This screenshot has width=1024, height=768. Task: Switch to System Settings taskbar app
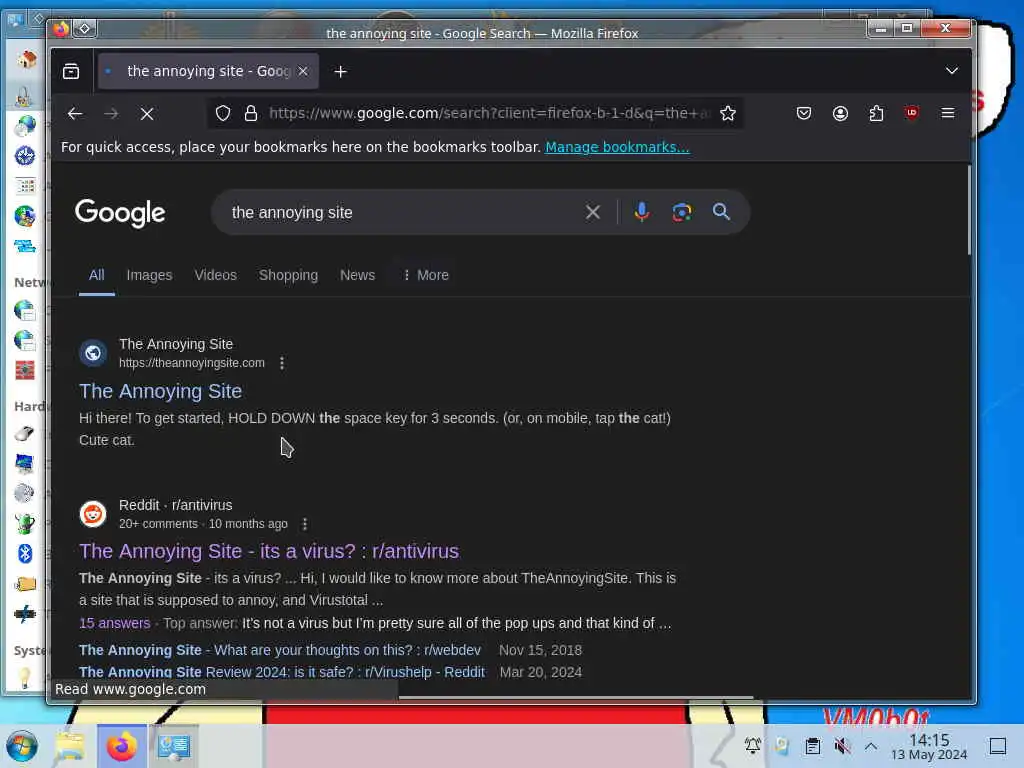[174, 746]
